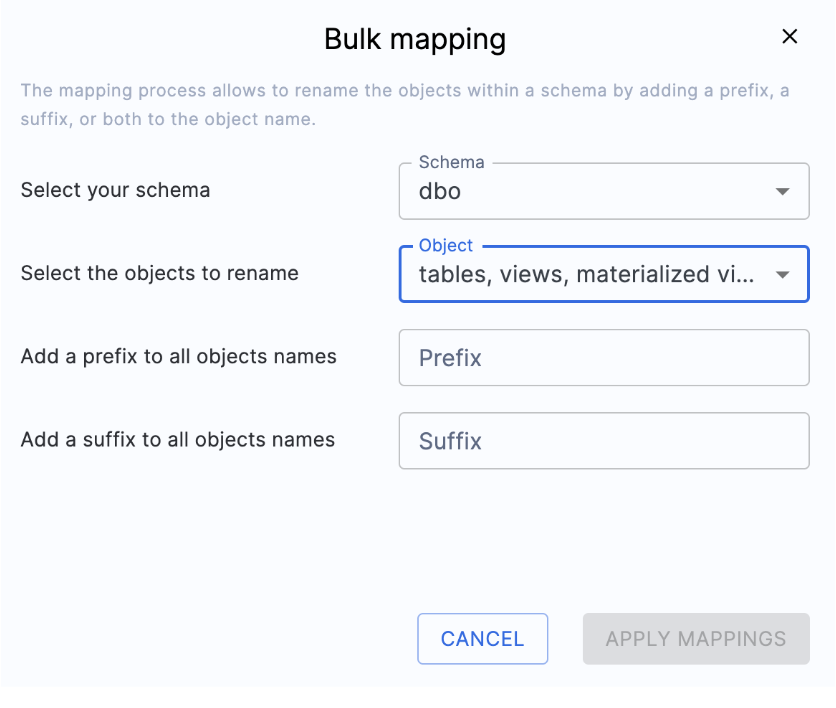Click the Select your schema label

(x=115, y=189)
